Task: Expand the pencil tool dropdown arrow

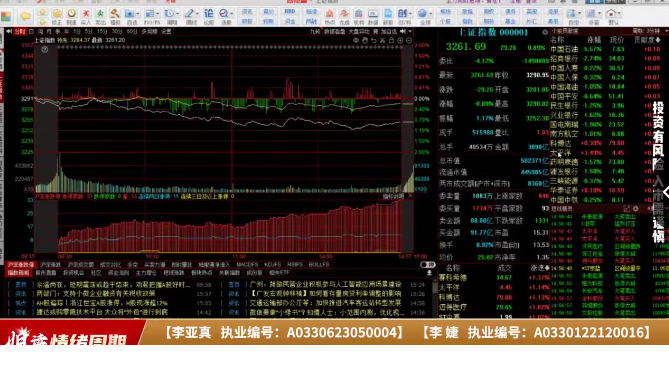Action: (197, 14)
